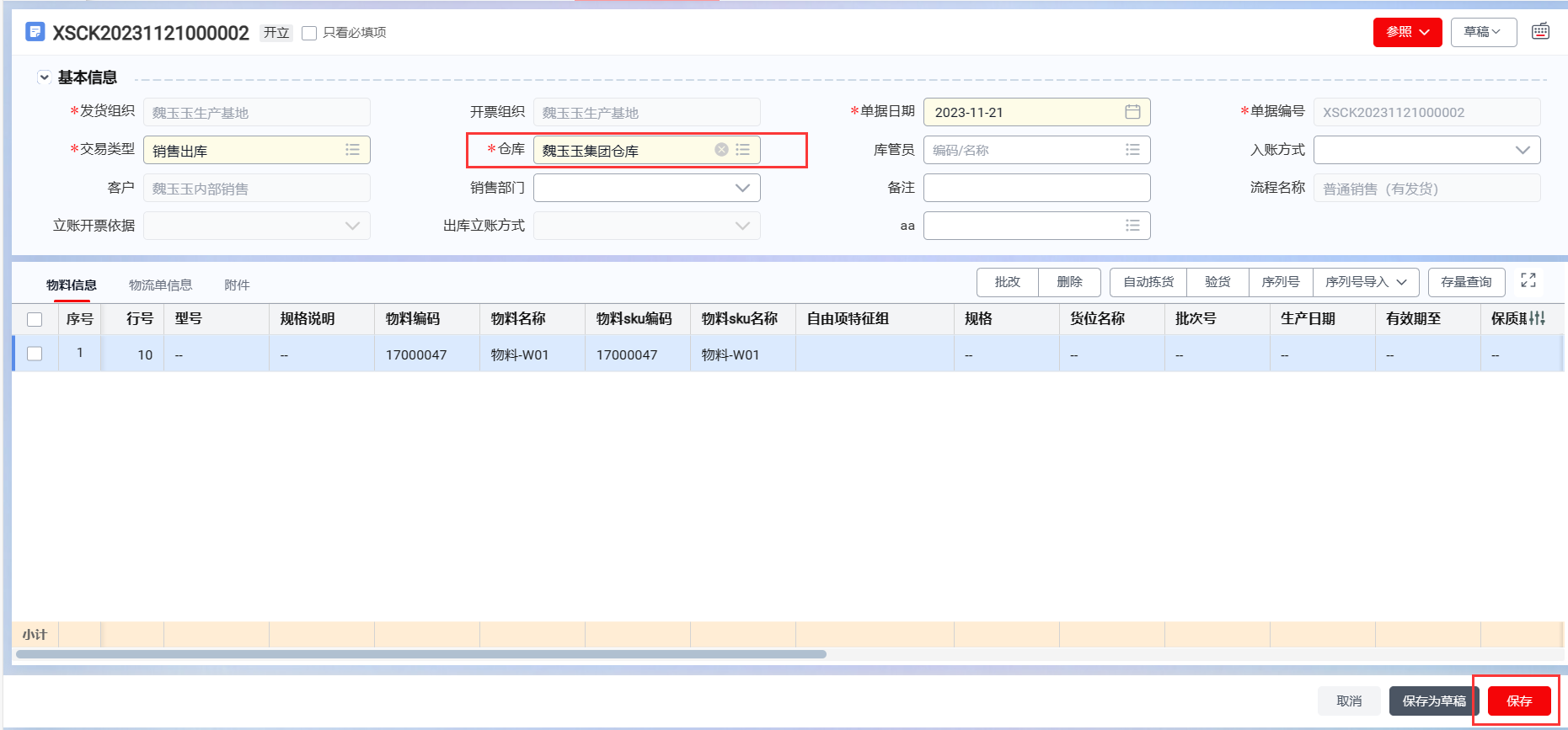Image resolution: width=1568 pixels, height=730 pixels.
Task: Click the horizontal scrollbar under the table
Action: tap(421, 654)
